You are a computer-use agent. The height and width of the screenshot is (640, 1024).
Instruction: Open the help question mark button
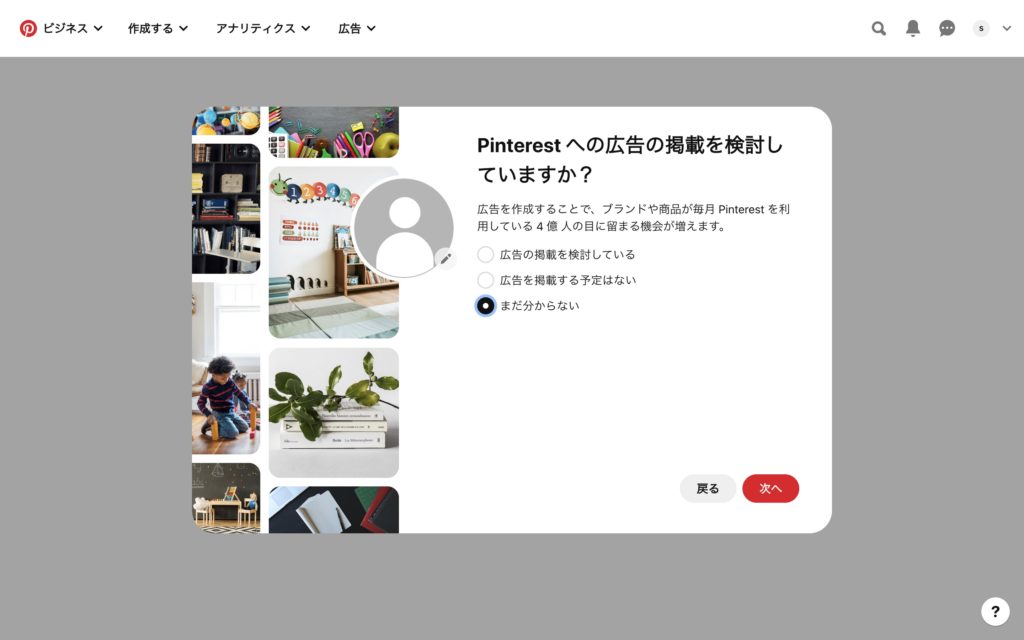click(x=995, y=611)
